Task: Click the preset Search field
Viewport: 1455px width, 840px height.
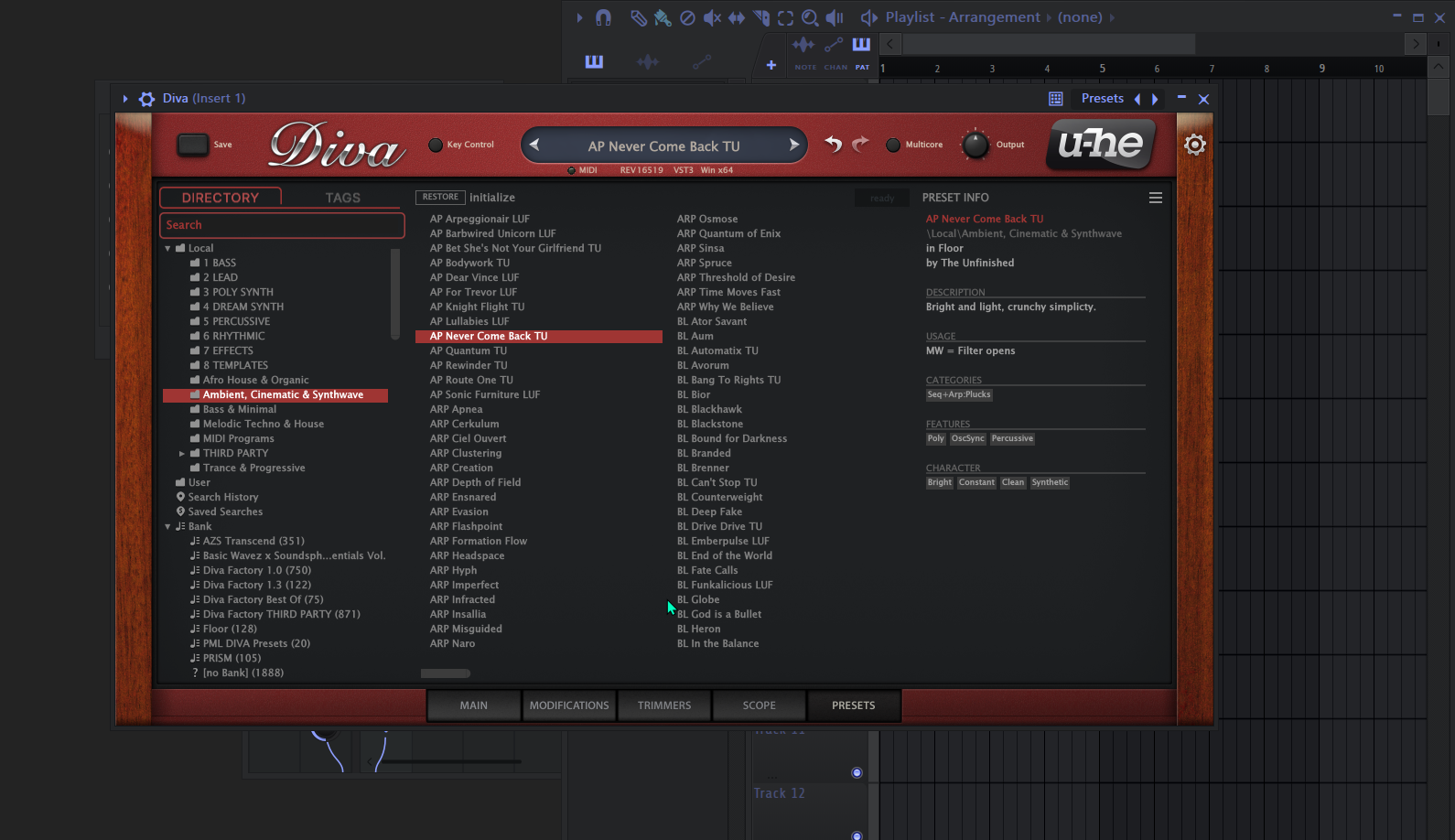Action: [283, 225]
